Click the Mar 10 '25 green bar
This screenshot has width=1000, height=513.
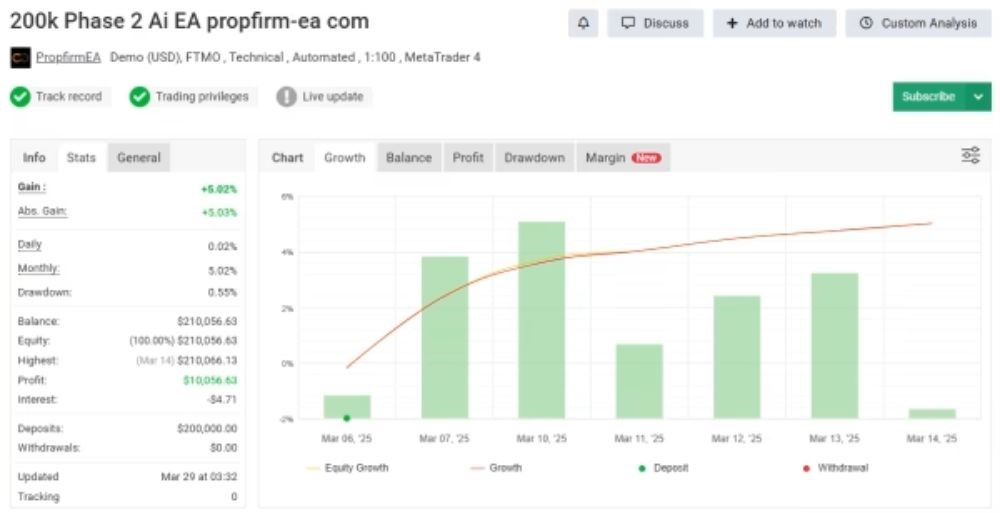541,320
